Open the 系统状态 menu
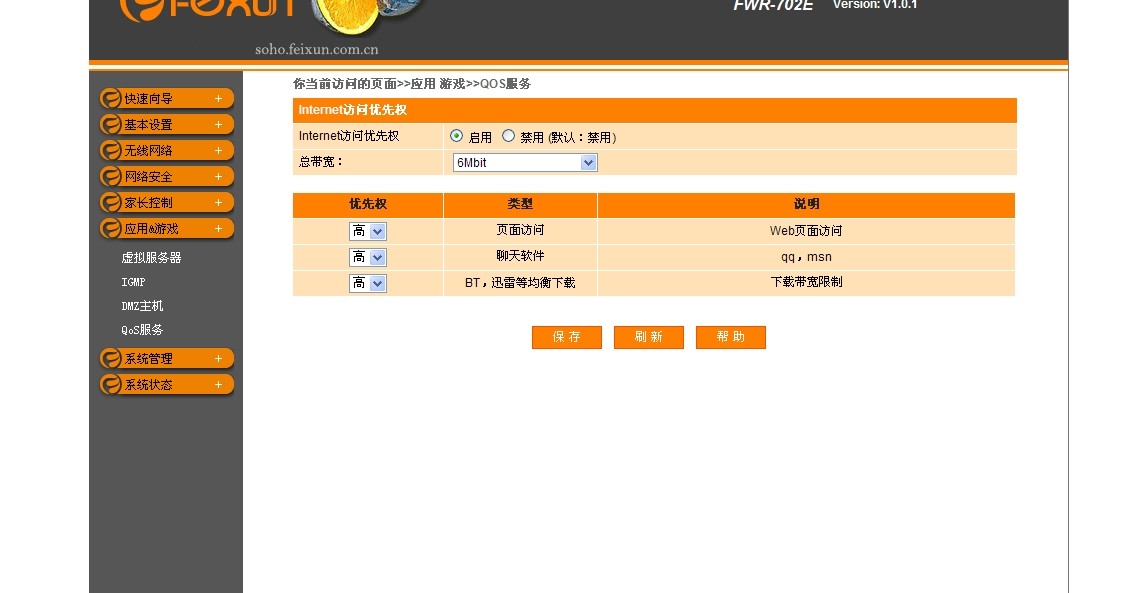 tap(167, 384)
